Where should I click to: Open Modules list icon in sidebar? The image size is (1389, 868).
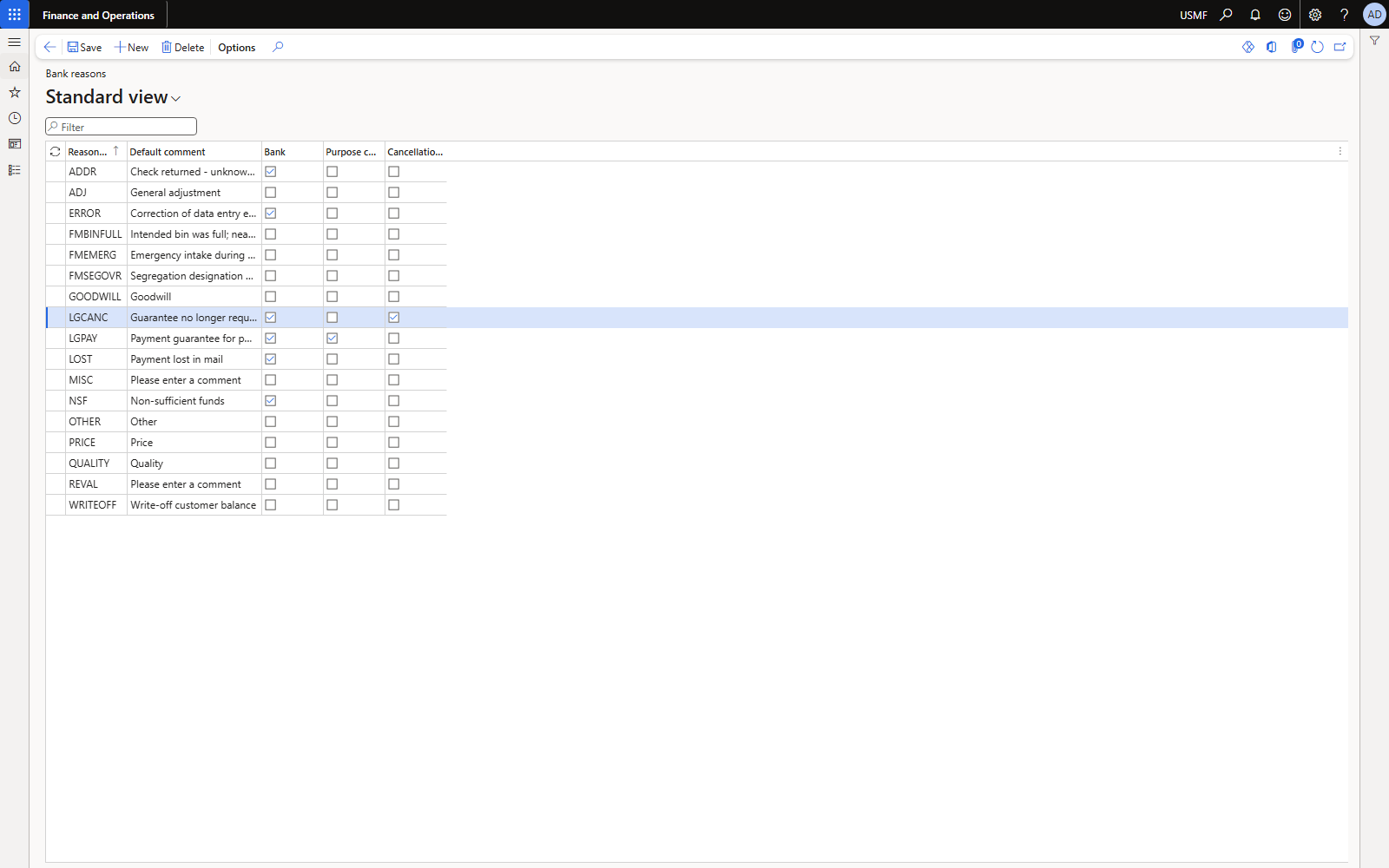coord(15,170)
